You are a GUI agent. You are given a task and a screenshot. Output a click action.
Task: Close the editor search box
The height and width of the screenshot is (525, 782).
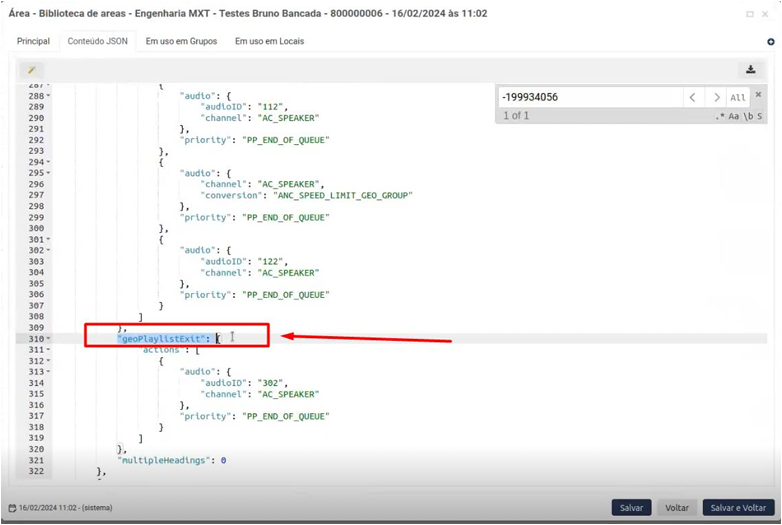[759, 97]
